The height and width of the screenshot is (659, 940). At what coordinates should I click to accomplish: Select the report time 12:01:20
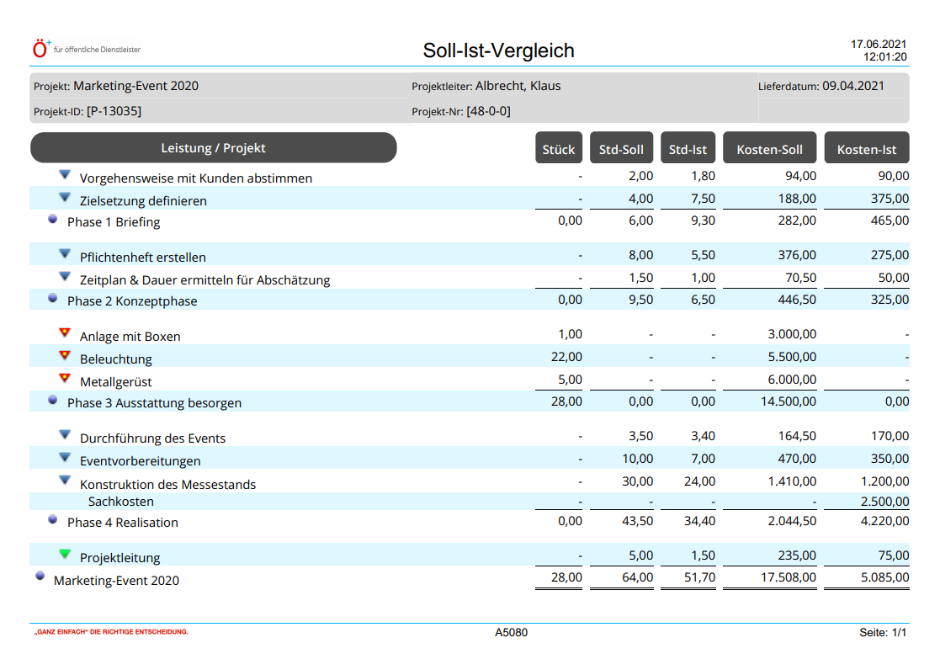[885, 57]
